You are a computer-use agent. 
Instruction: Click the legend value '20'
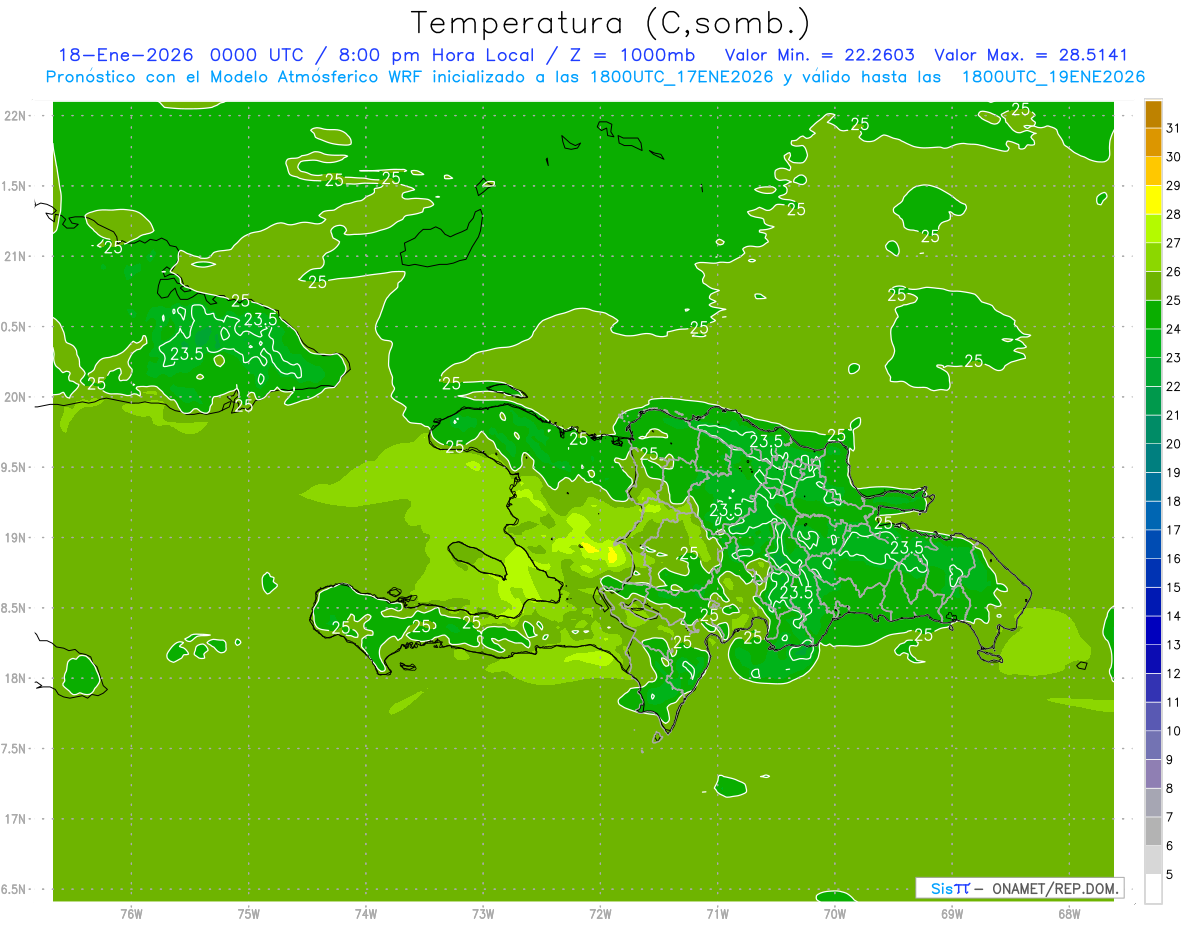pyautogui.click(x=1174, y=444)
